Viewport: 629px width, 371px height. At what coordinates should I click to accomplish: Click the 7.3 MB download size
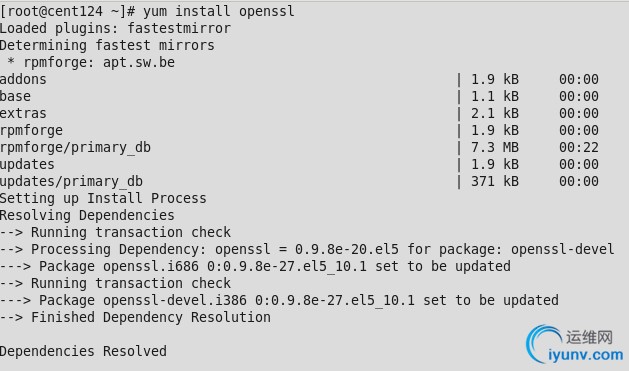point(495,147)
